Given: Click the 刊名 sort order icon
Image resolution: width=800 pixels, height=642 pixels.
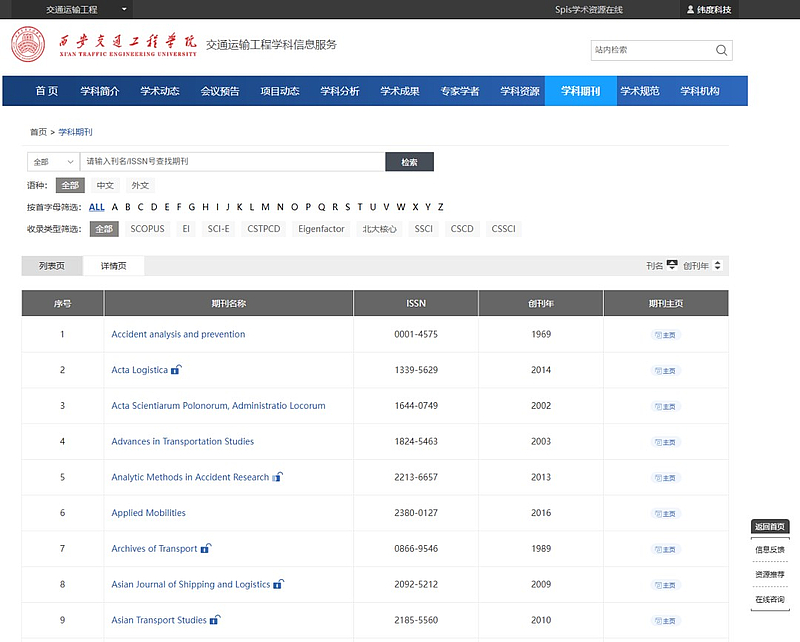Looking at the screenshot, I should point(672,265).
